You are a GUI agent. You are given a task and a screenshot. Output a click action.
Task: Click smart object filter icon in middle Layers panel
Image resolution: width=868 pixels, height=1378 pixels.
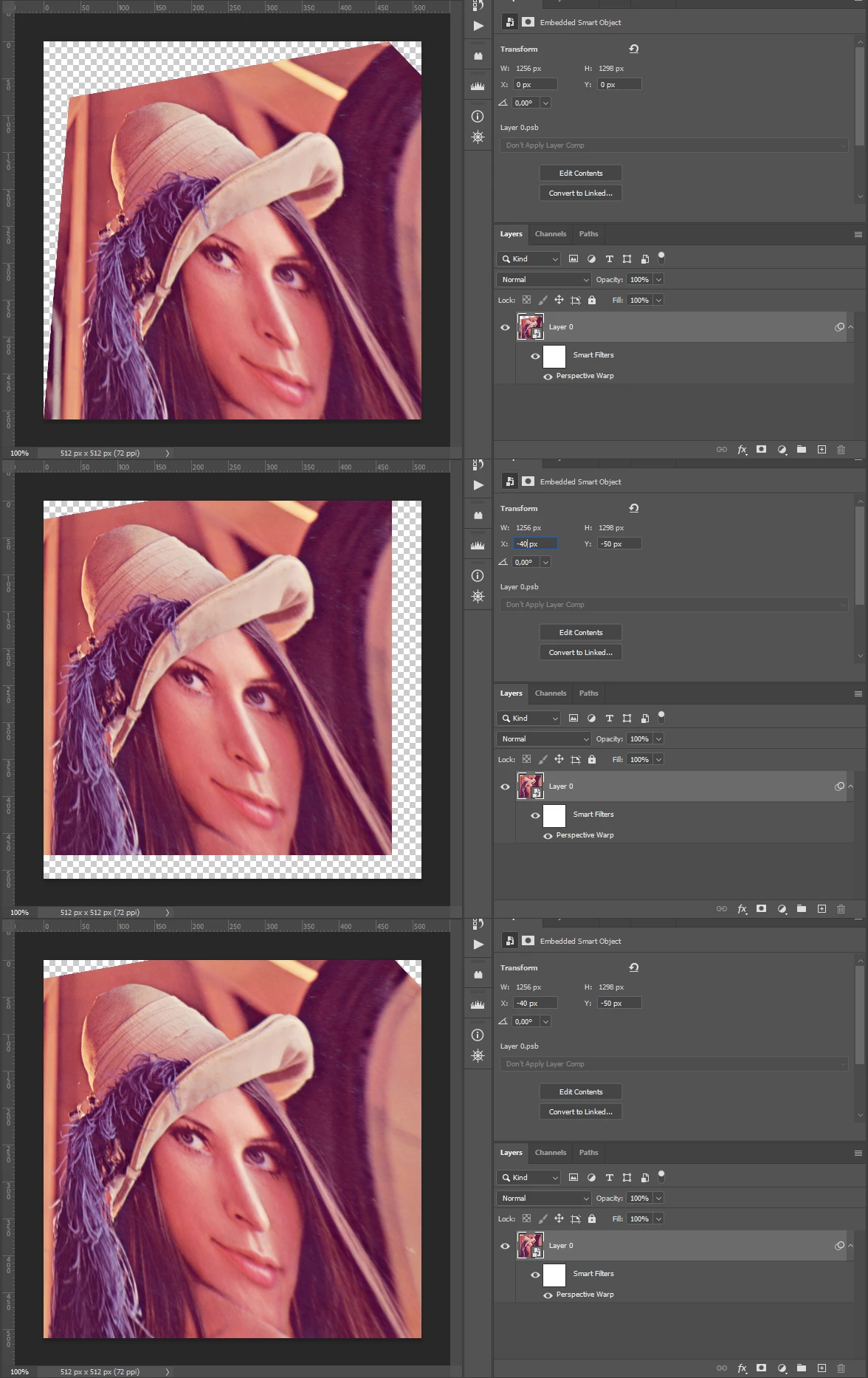click(644, 719)
